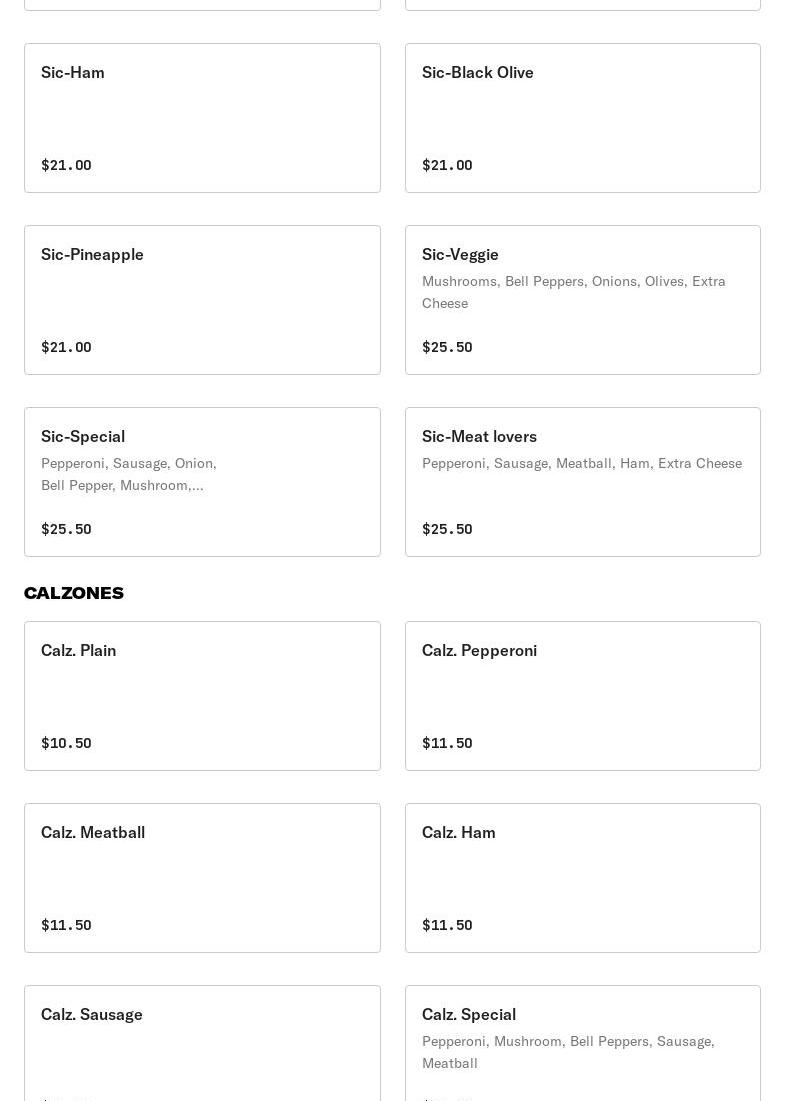Open the Calz. Meatball item

[202, 878]
